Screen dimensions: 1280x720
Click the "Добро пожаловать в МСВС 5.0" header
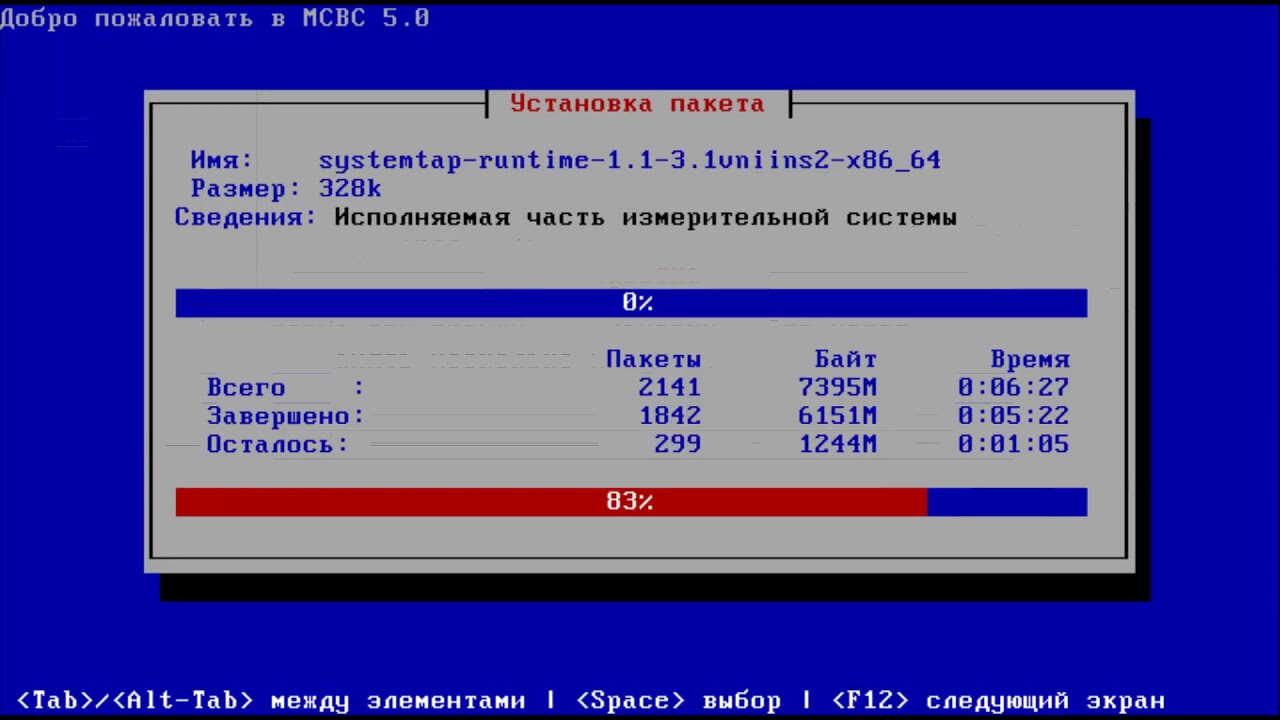(x=215, y=18)
